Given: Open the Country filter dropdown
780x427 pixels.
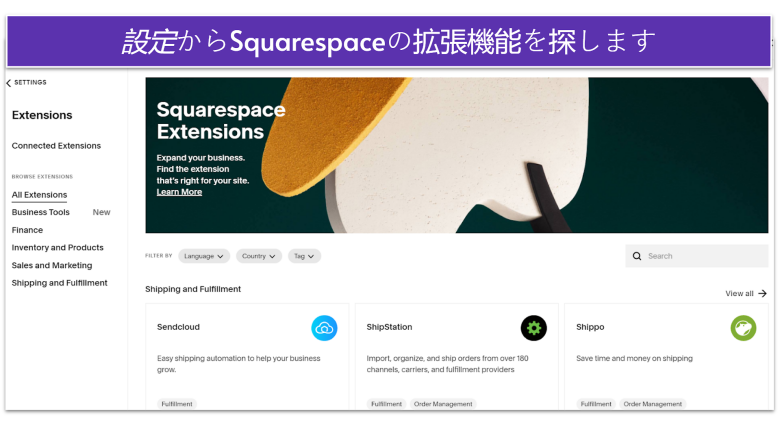Looking at the screenshot, I should pos(259,256).
